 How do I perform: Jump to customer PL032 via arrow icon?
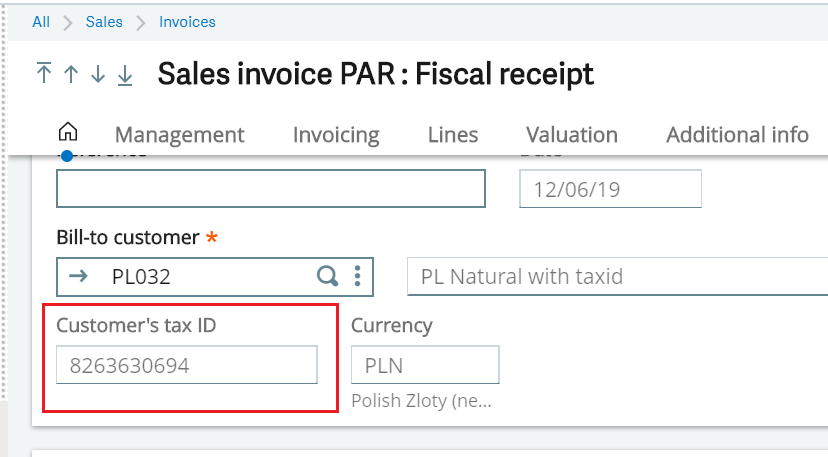point(78,276)
